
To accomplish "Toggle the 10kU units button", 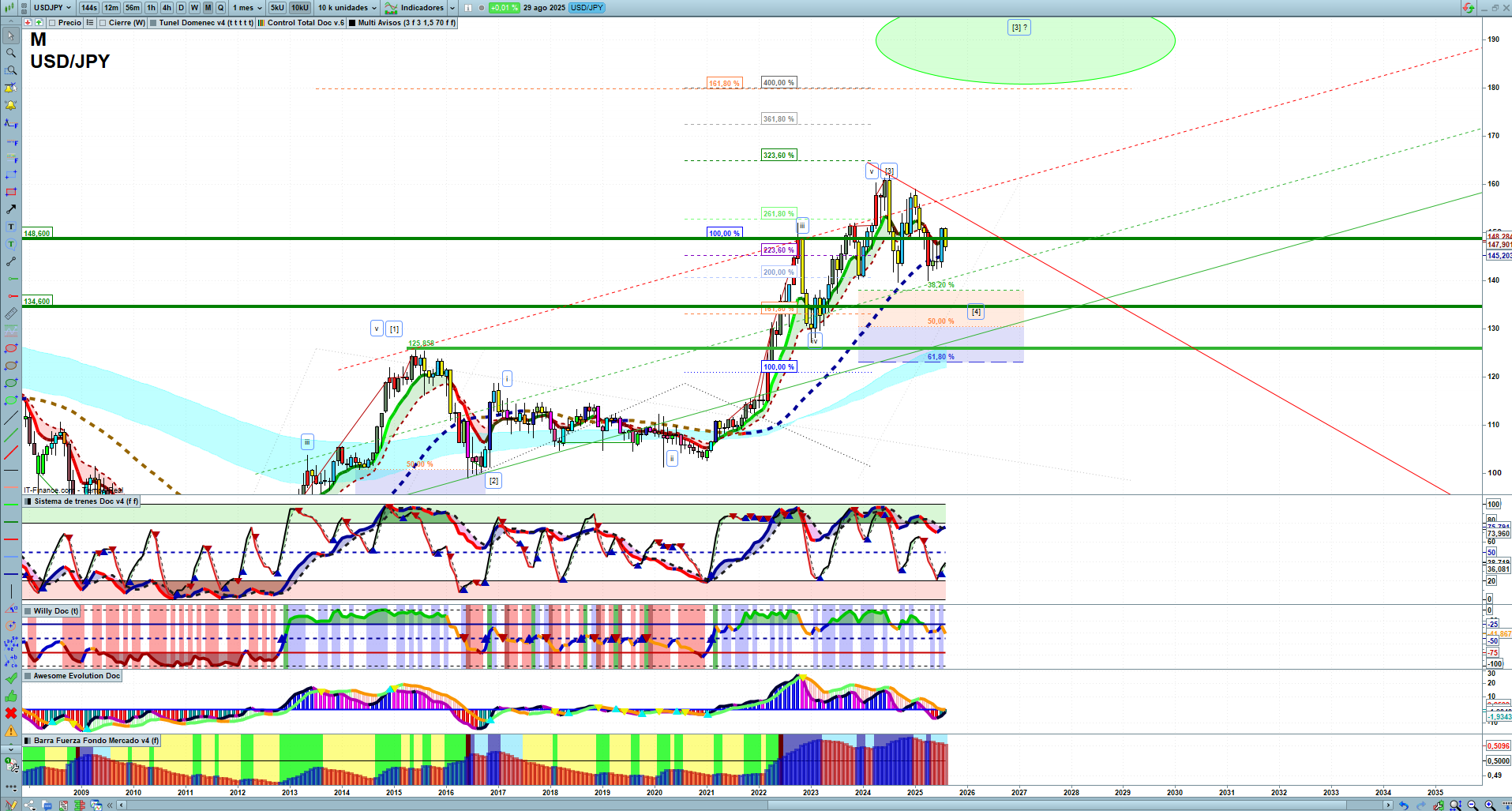I will coord(299,8).
